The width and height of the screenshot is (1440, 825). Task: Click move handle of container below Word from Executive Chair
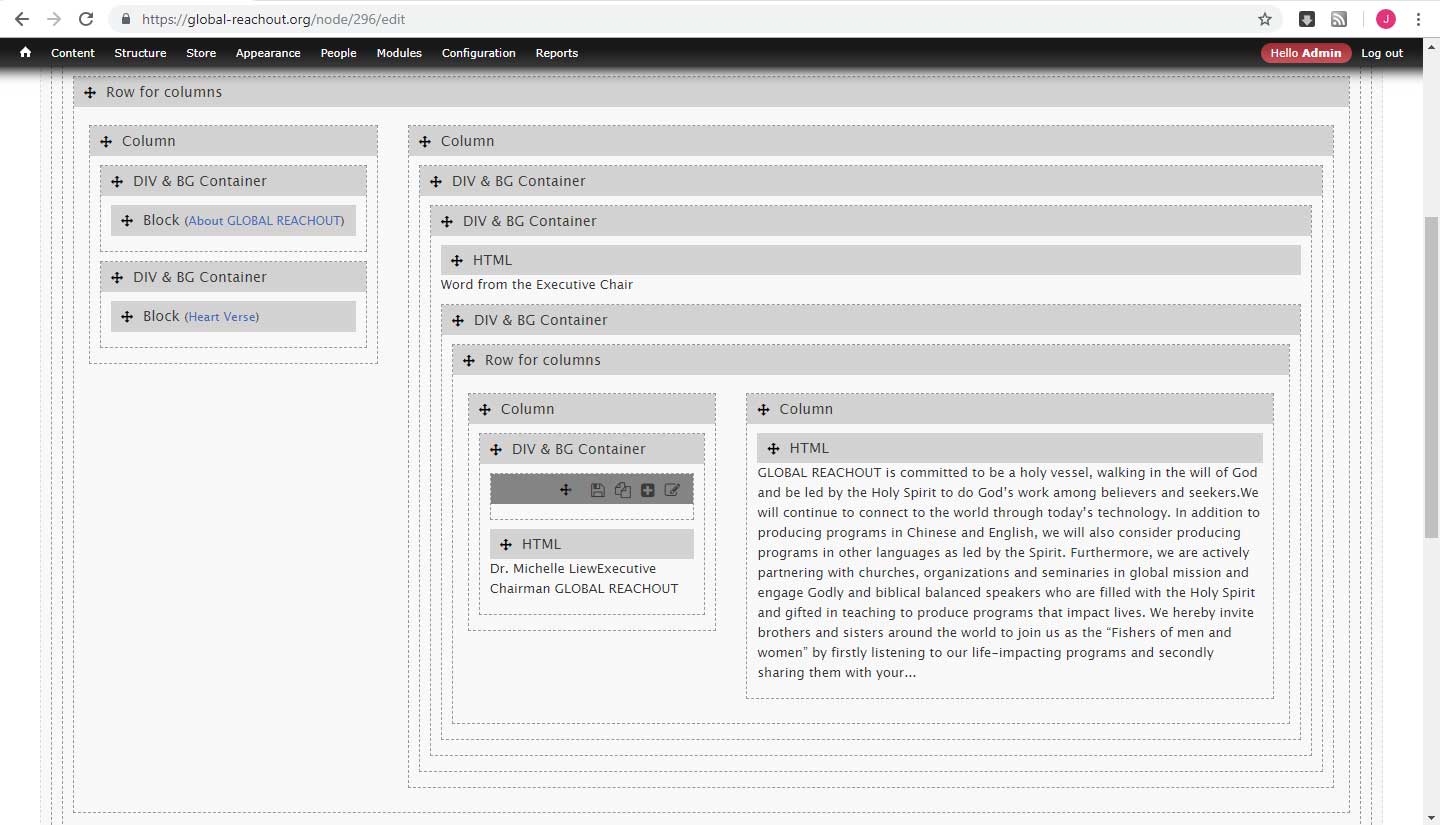coord(458,321)
